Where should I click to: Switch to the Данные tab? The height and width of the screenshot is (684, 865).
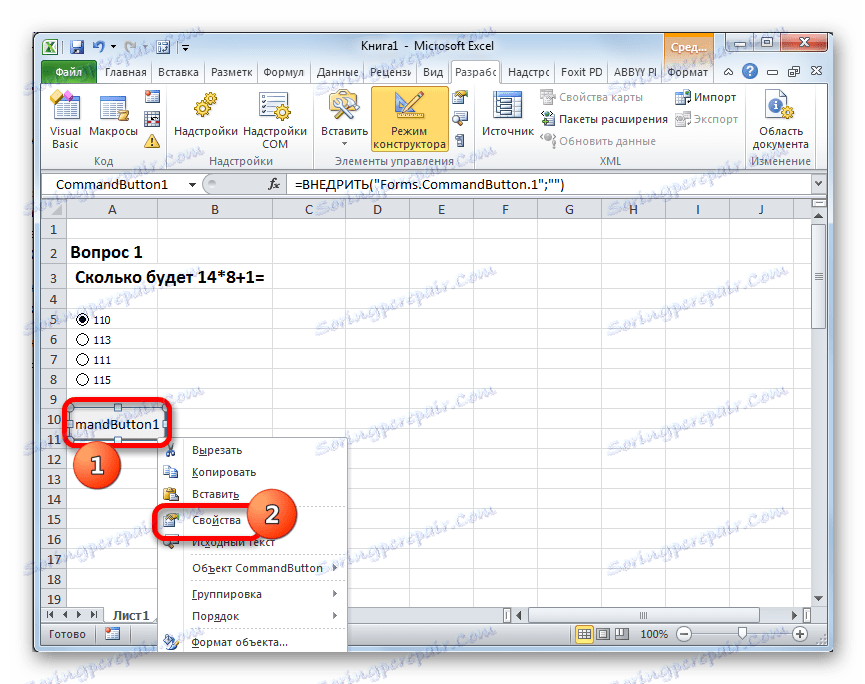[338, 72]
